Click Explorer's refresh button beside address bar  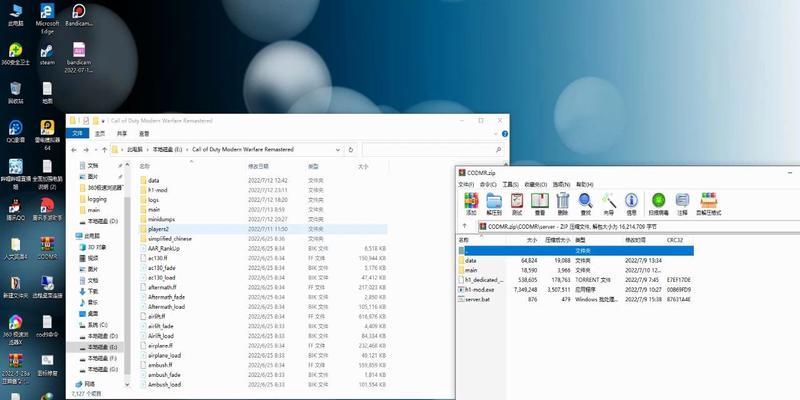(x=351, y=150)
